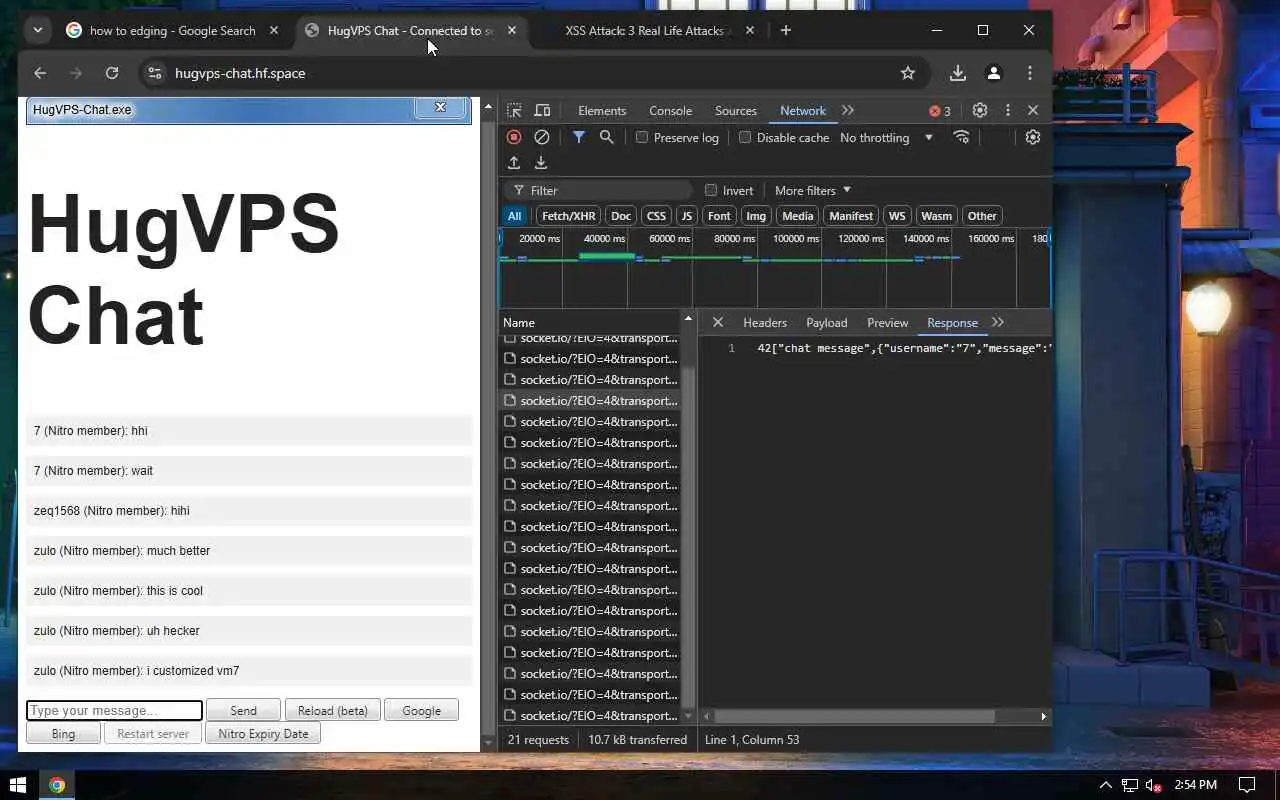Close the HugVPS-Chat.exe dialog
Image resolution: width=1280 pixels, height=800 pixels.
[x=440, y=107]
